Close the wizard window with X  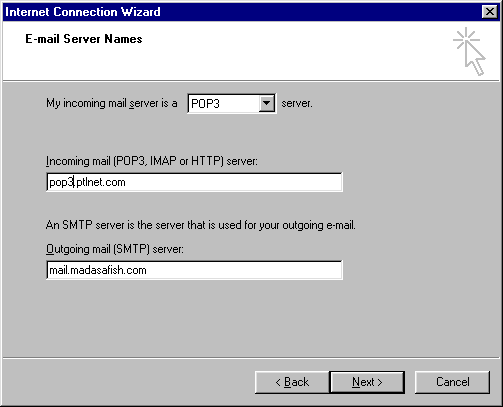coord(490,12)
